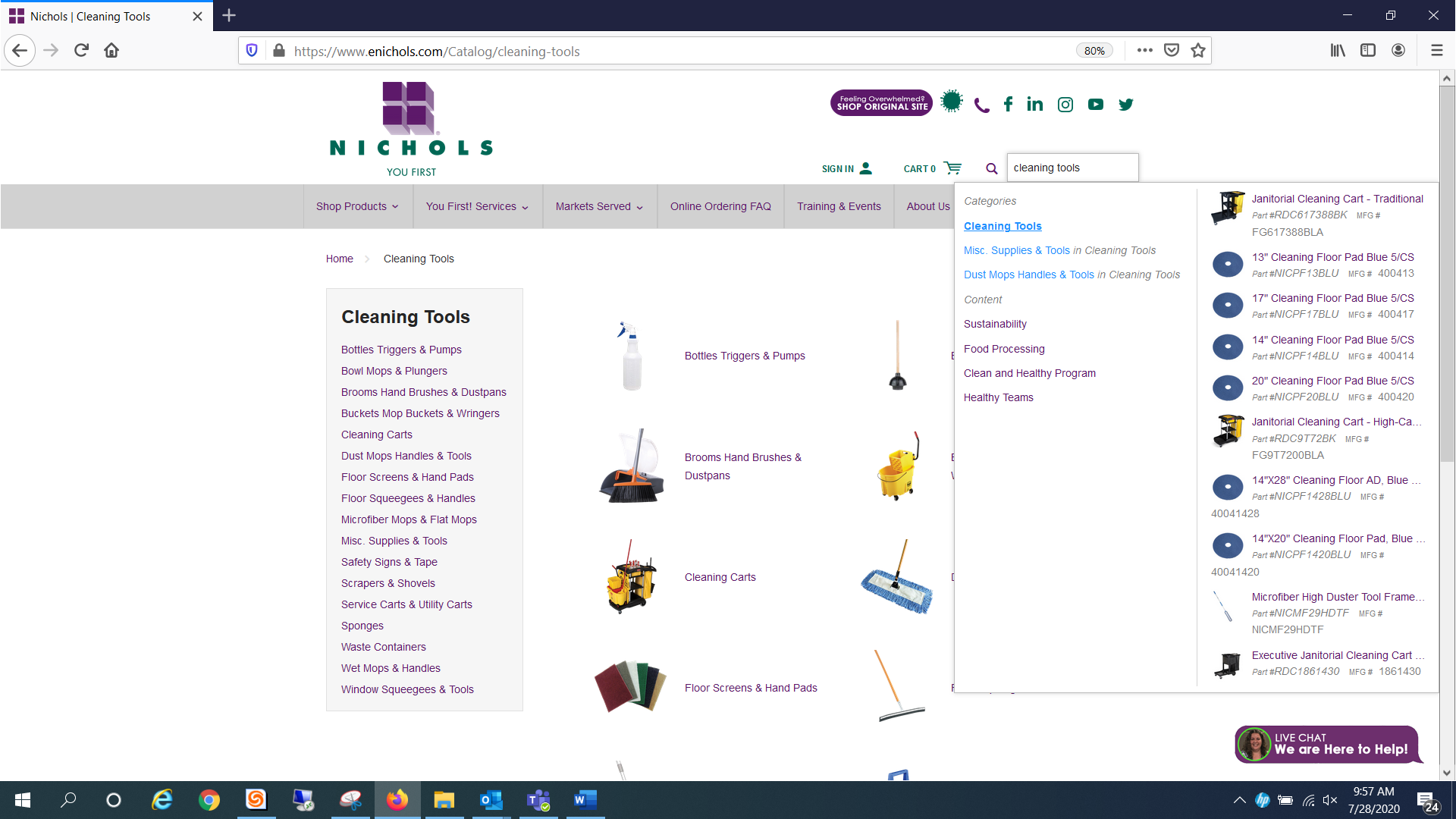Click the spray bottle thumbnail image
This screenshot has width=1456, height=819.
630,356
